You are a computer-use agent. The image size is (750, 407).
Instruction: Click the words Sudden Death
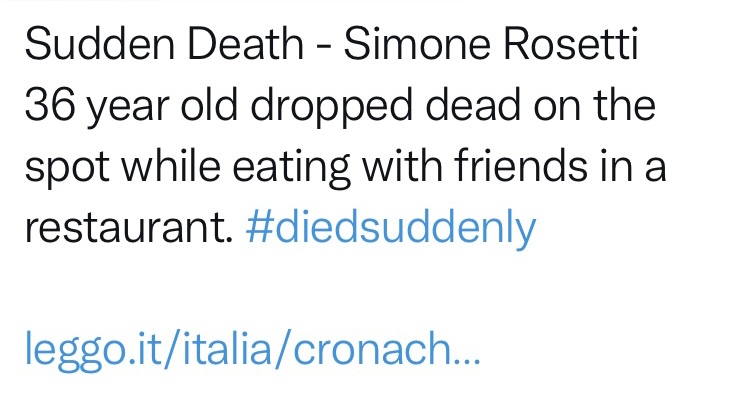(x=164, y=44)
